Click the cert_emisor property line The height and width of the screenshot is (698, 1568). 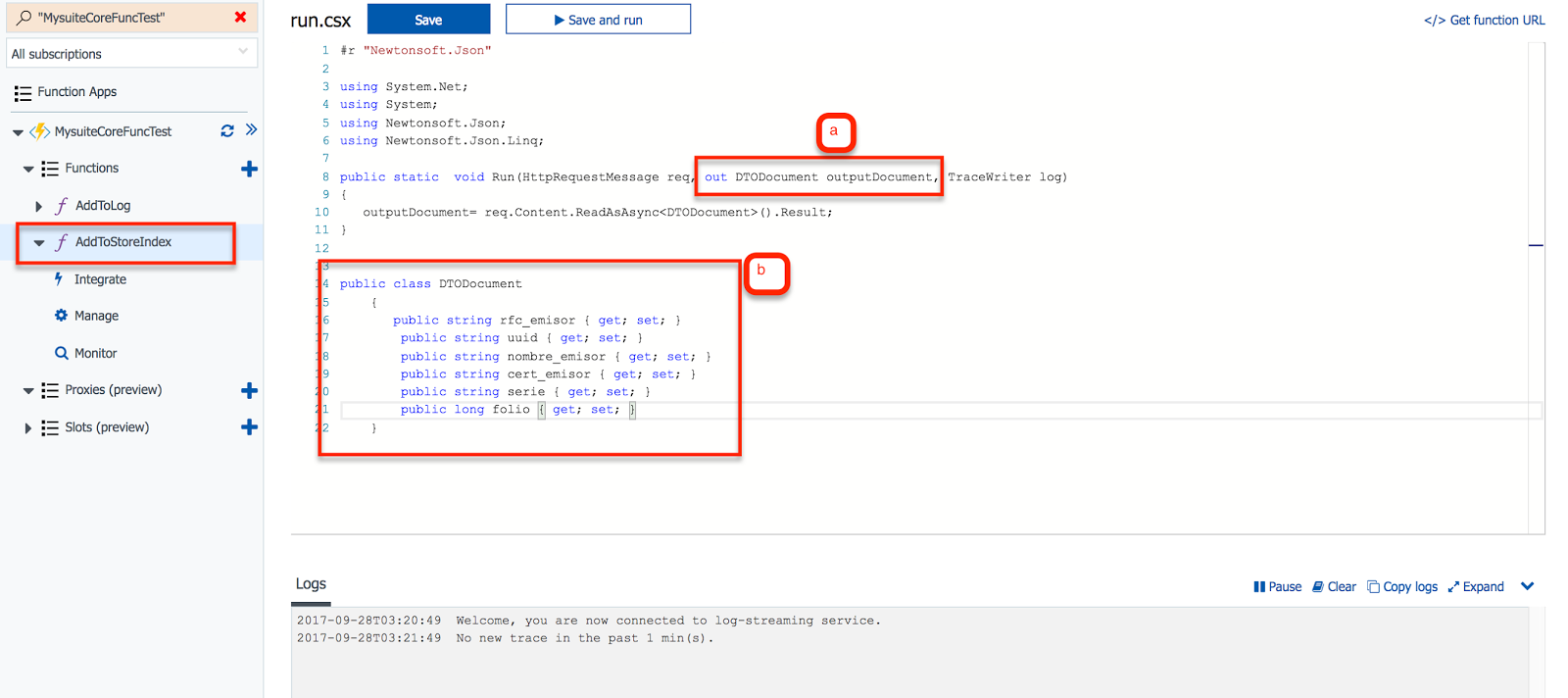(548, 374)
